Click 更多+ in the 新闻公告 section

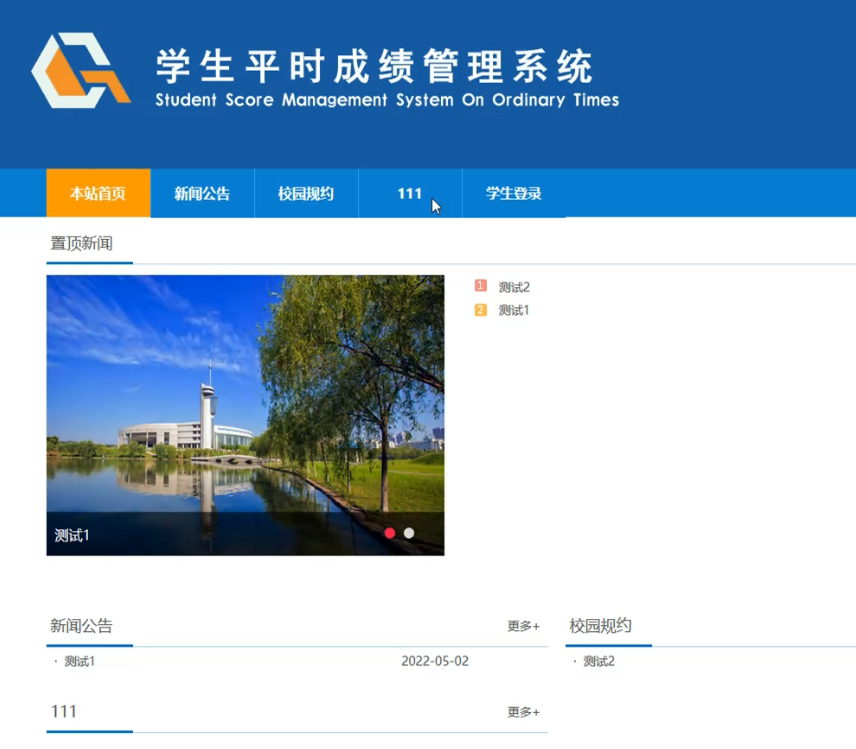pos(523,626)
